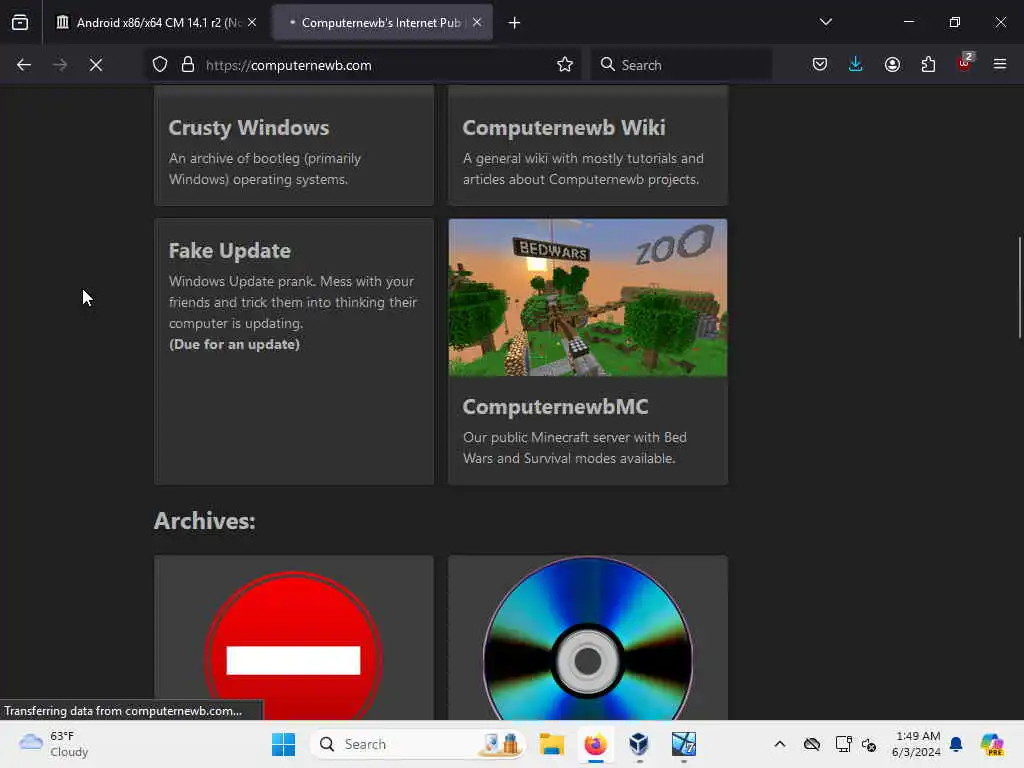The height and width of the screenshot is (768, 1024).
Task: Click the '(Due for an update)' text
Action: click(x=234, y=344)
